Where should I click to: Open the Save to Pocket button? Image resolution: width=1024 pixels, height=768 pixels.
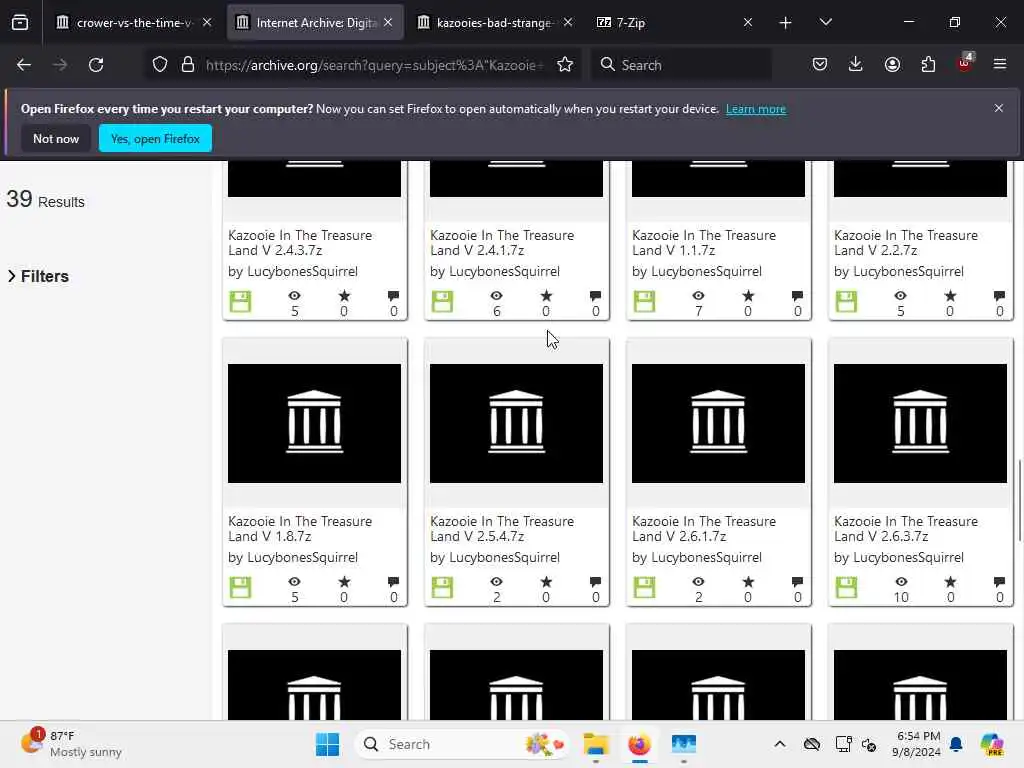coord(820,65)
